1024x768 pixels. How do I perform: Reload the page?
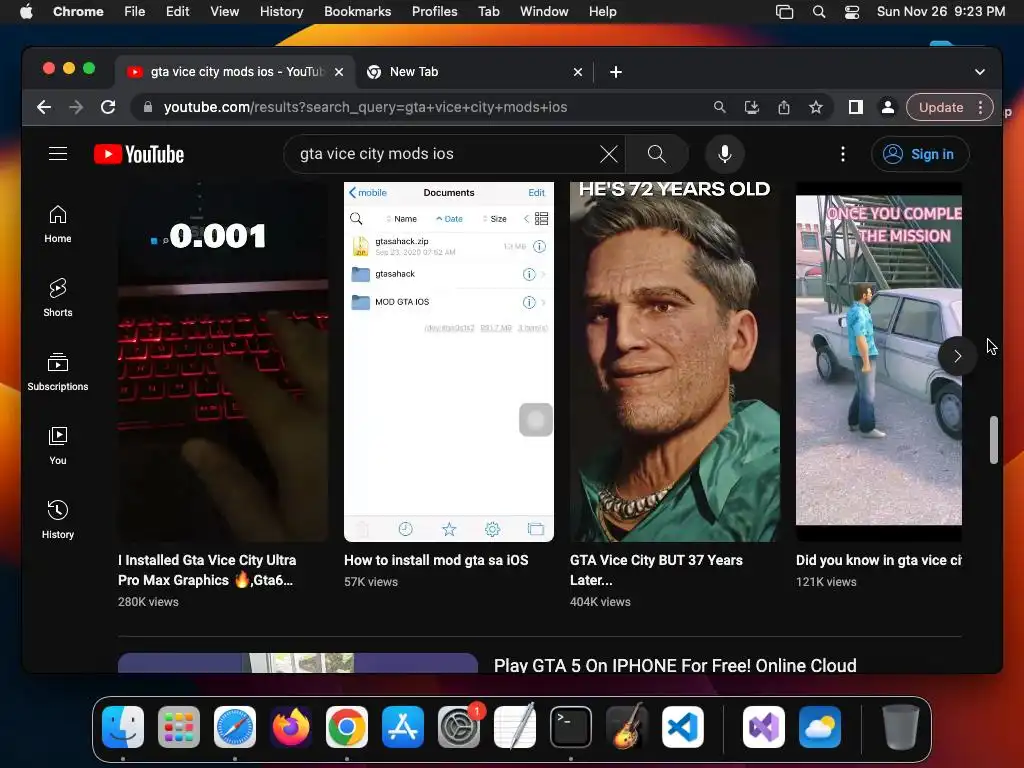108,107
